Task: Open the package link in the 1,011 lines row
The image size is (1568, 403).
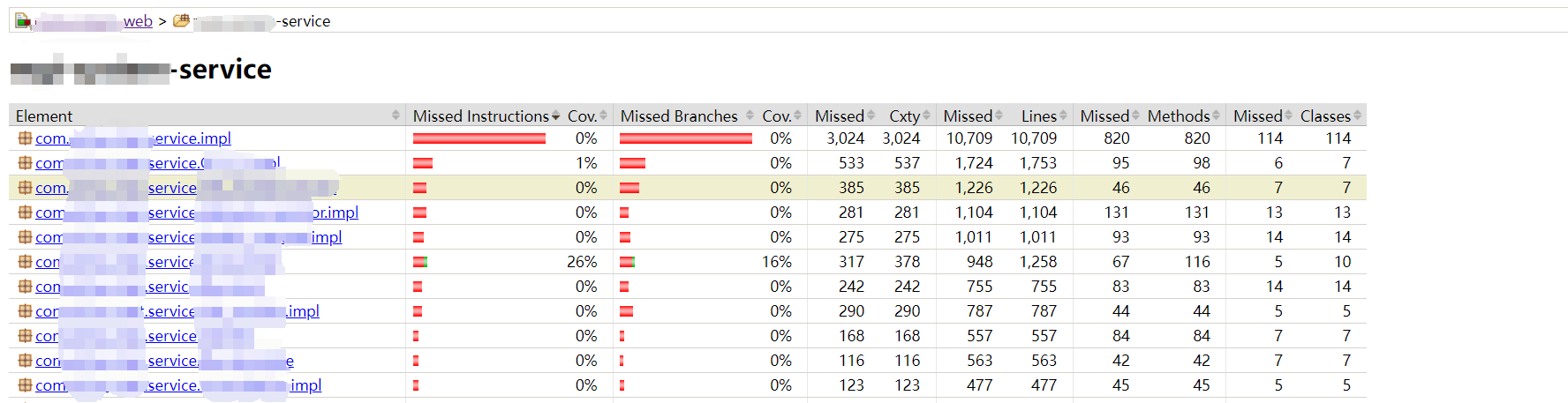Action: pyautogui.click(x=189, y=237)
